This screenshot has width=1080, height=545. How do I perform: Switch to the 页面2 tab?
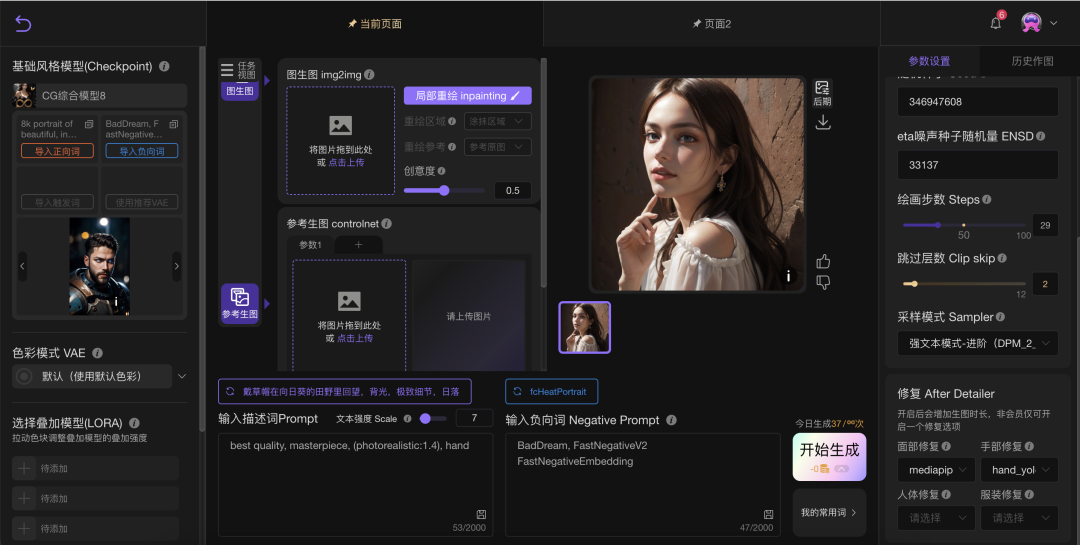[x=711, y=23]
